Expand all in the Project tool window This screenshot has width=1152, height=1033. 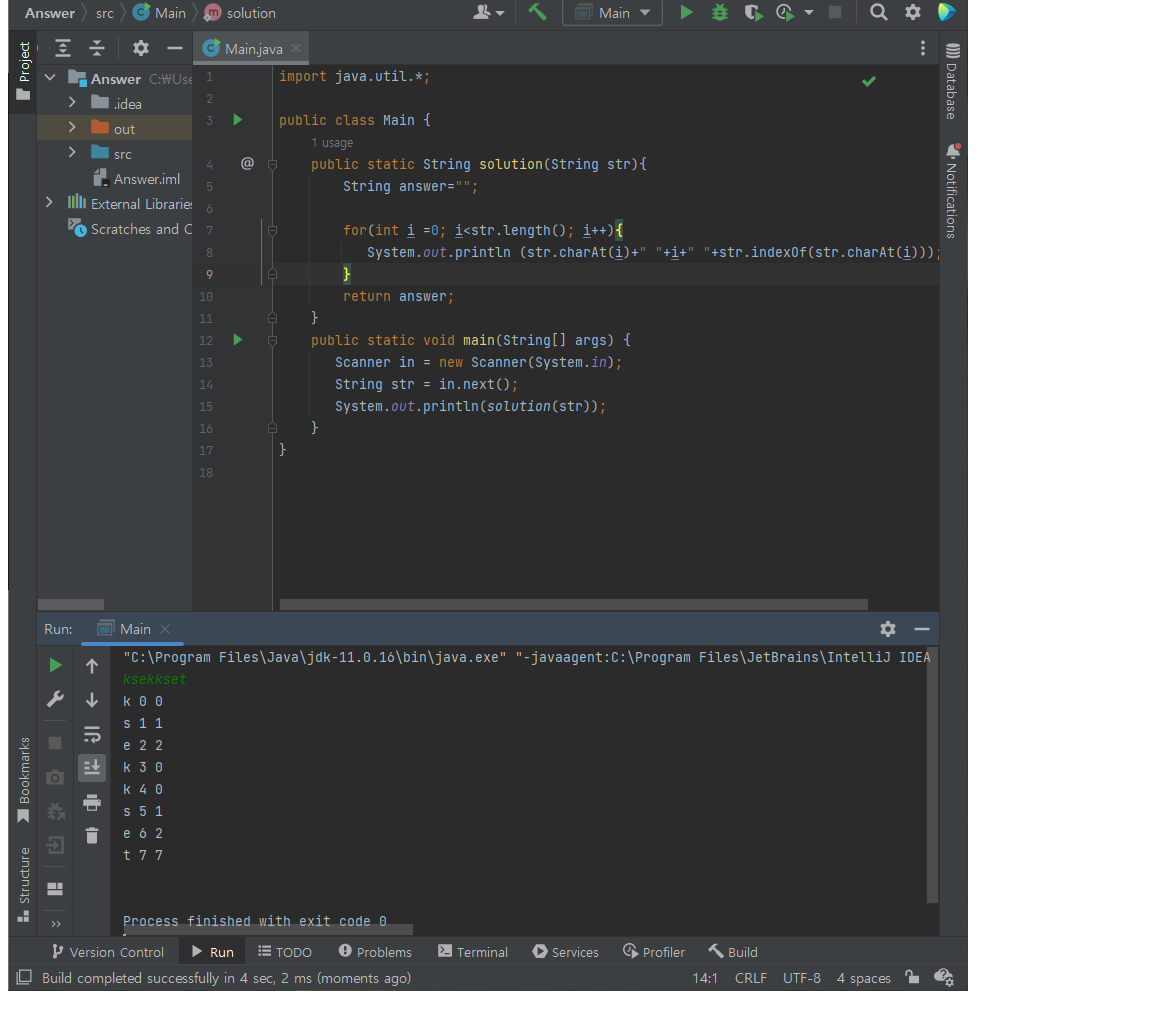point(63,48)
